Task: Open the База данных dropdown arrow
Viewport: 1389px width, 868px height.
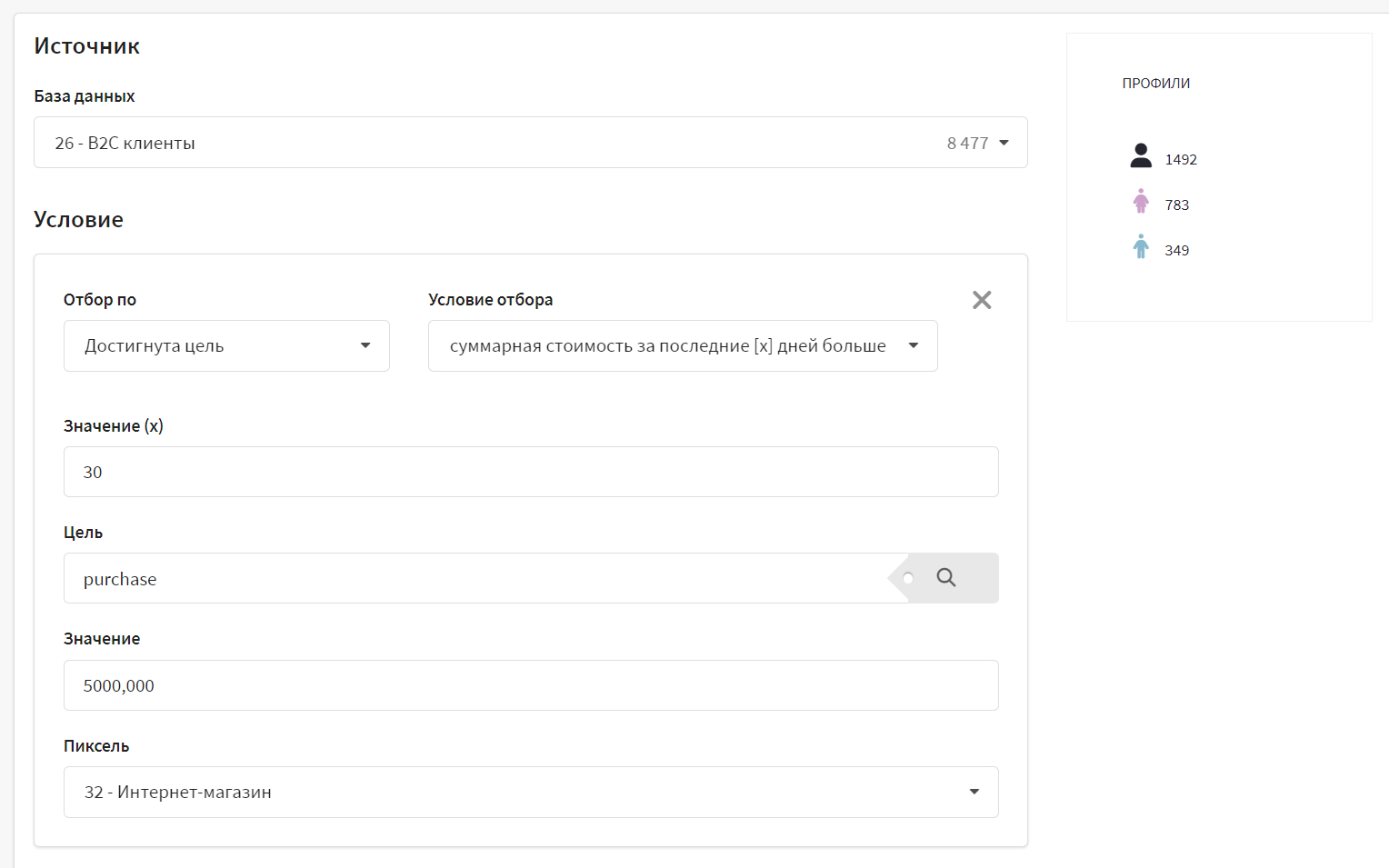Action: point(1004,143)
